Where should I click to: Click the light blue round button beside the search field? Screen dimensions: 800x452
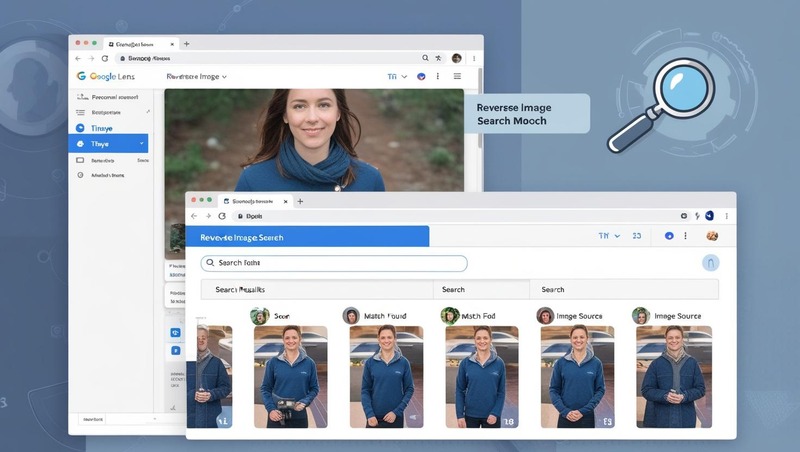tap(710, 263)
